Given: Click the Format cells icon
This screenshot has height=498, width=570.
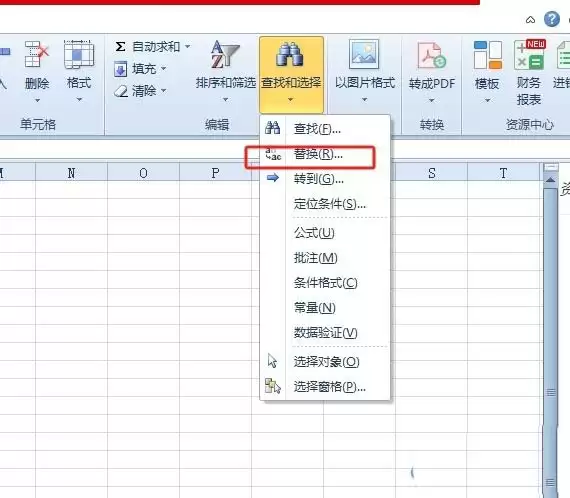Looking at the screenshot, I should [x=79, y=55].
